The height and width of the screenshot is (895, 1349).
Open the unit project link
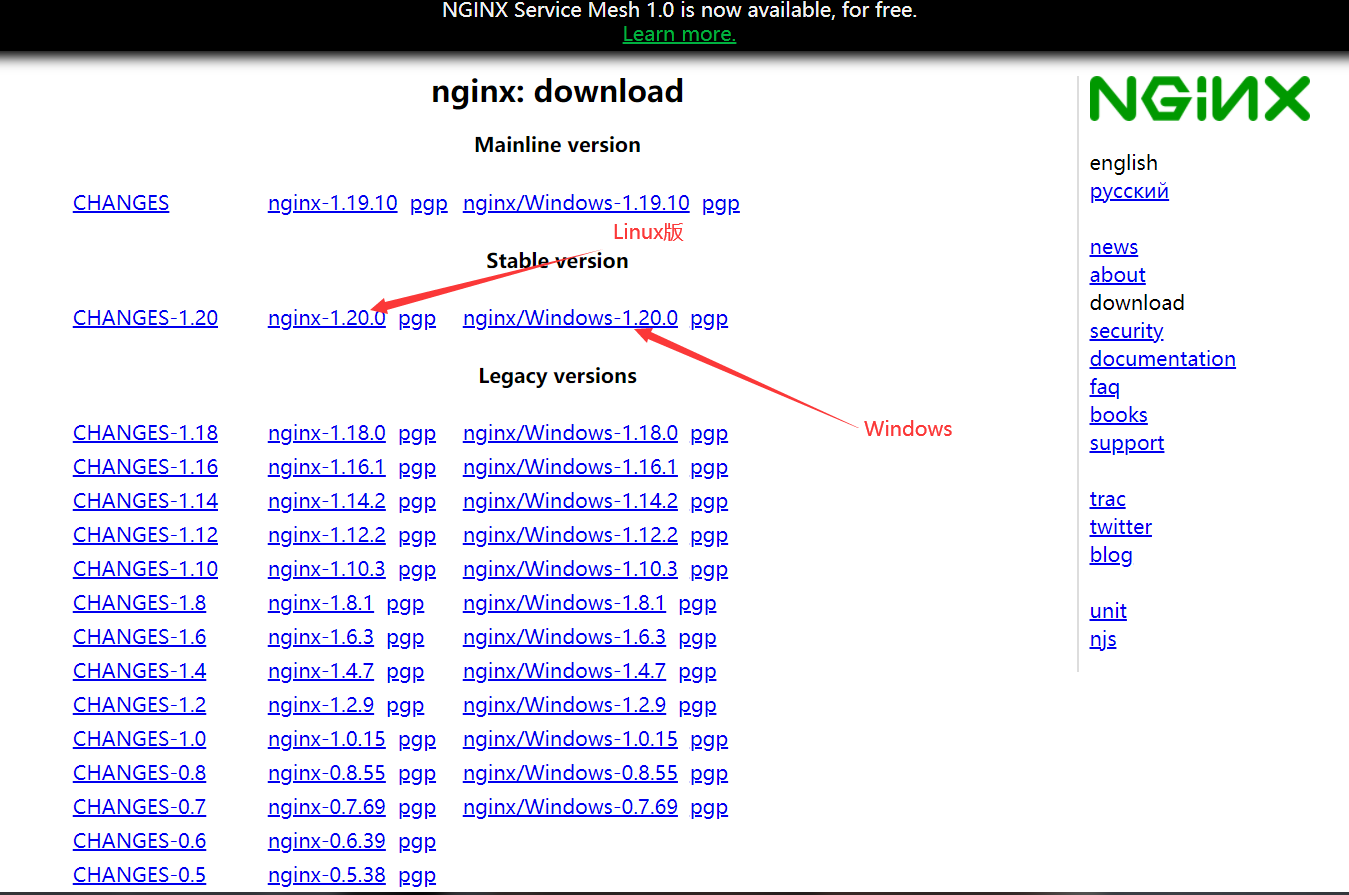click(1108, 611)
